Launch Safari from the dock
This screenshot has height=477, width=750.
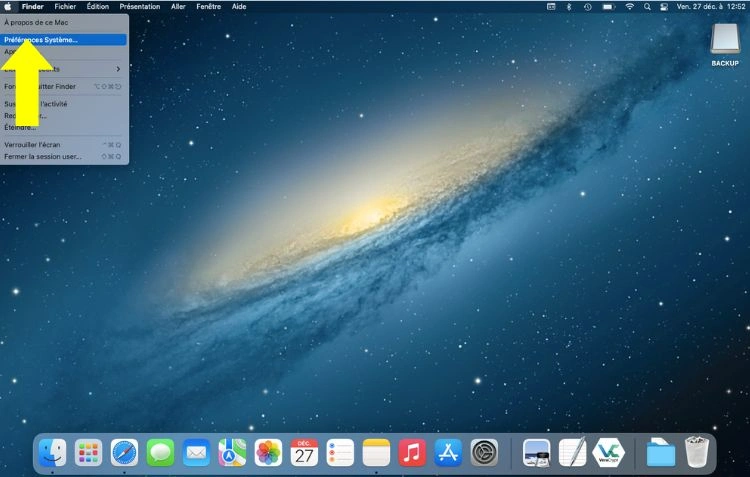125,453
